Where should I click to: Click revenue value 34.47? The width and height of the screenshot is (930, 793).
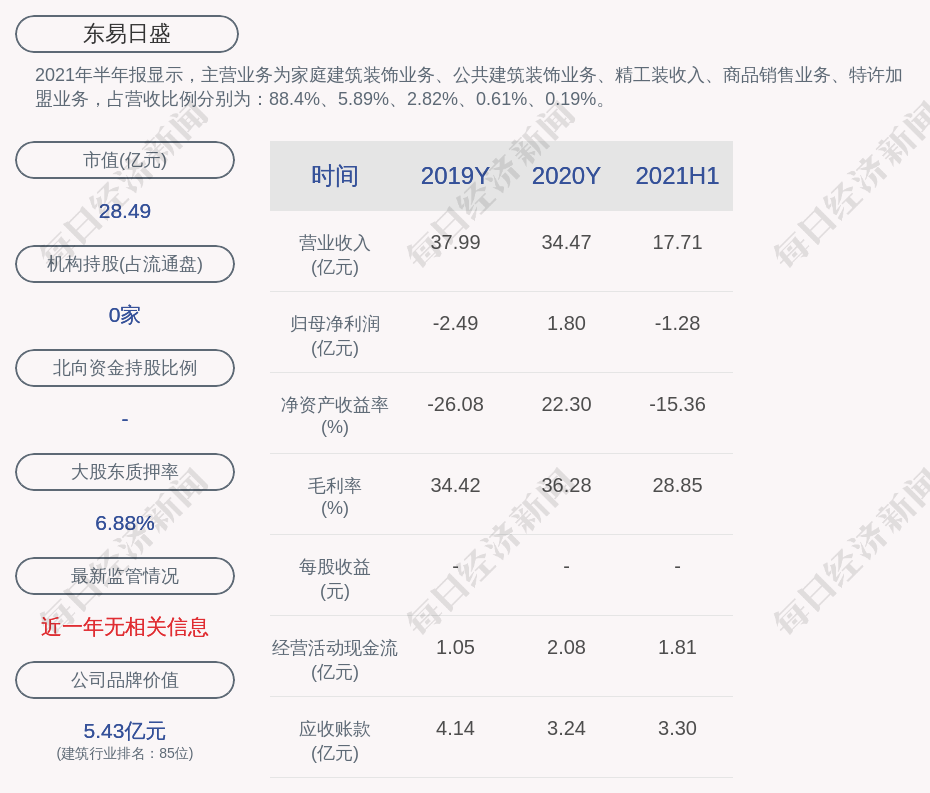[x=566, y=243]
